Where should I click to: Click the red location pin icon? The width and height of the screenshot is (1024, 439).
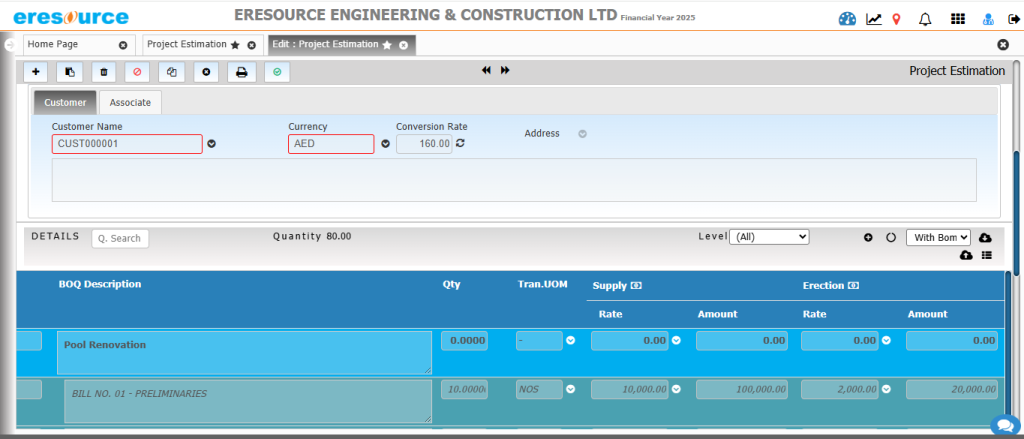coord(896,18)
